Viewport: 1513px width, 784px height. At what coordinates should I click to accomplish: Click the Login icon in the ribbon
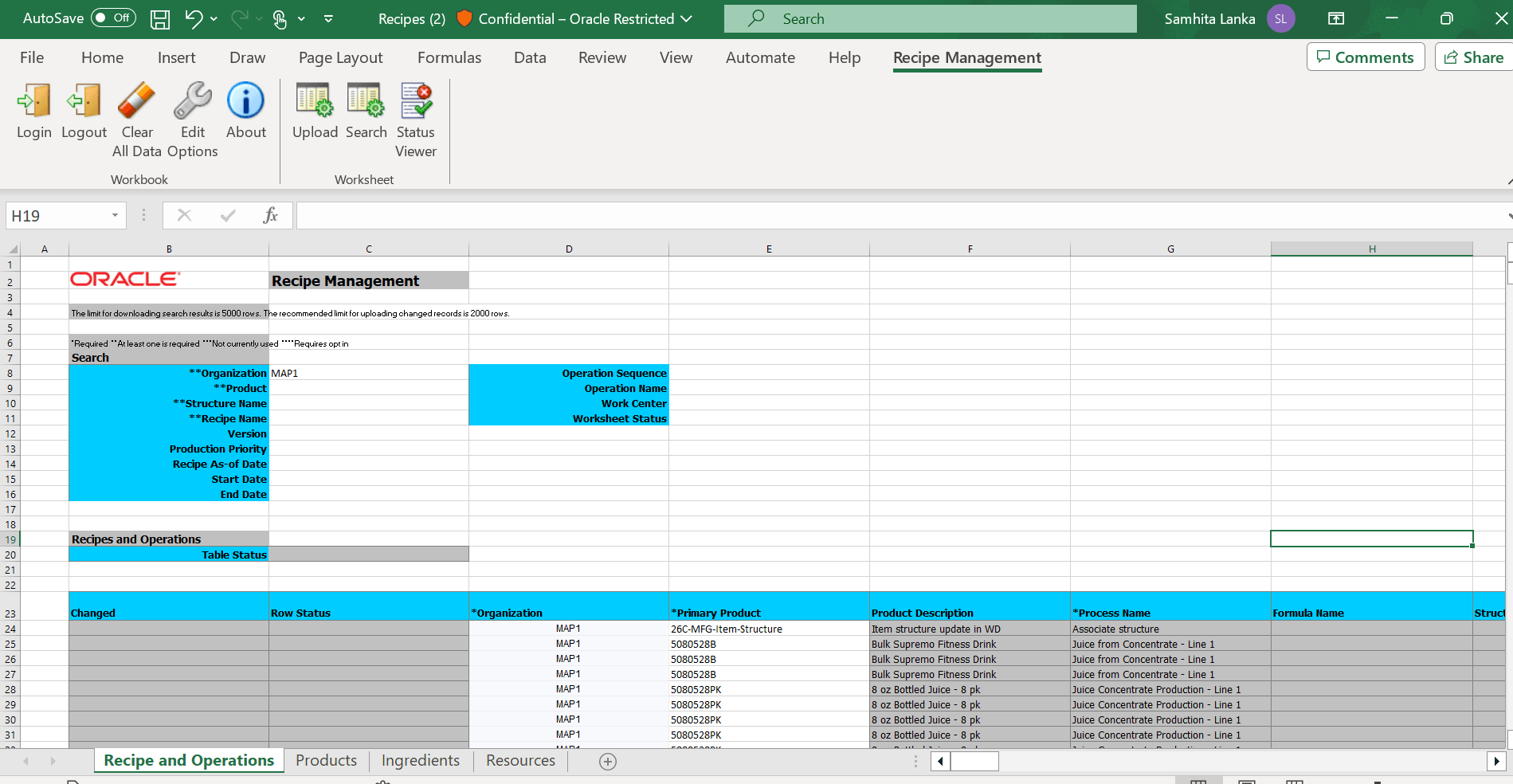33,101
